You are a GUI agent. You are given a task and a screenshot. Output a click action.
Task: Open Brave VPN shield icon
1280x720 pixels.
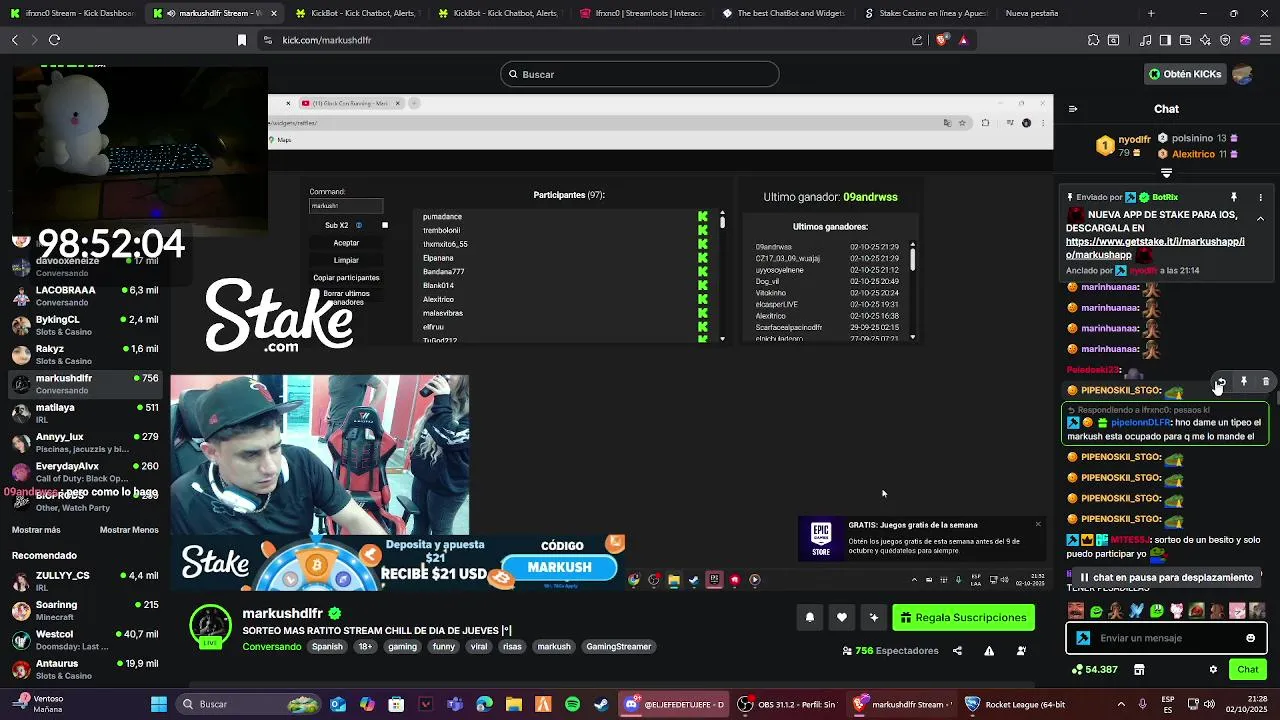(1225, 40)
